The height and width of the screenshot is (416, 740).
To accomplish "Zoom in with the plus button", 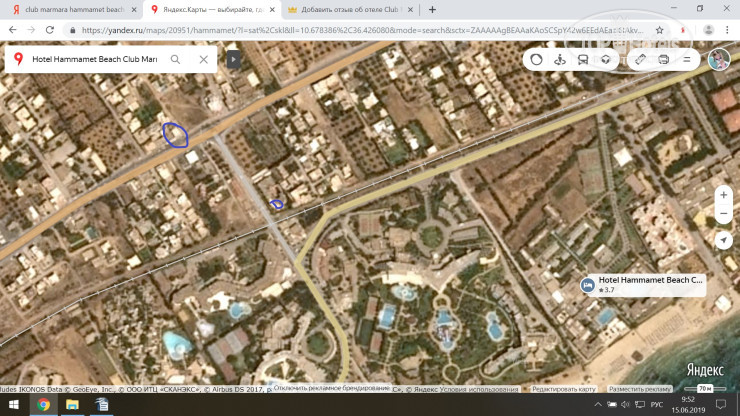I will click(x=723, y=194).
